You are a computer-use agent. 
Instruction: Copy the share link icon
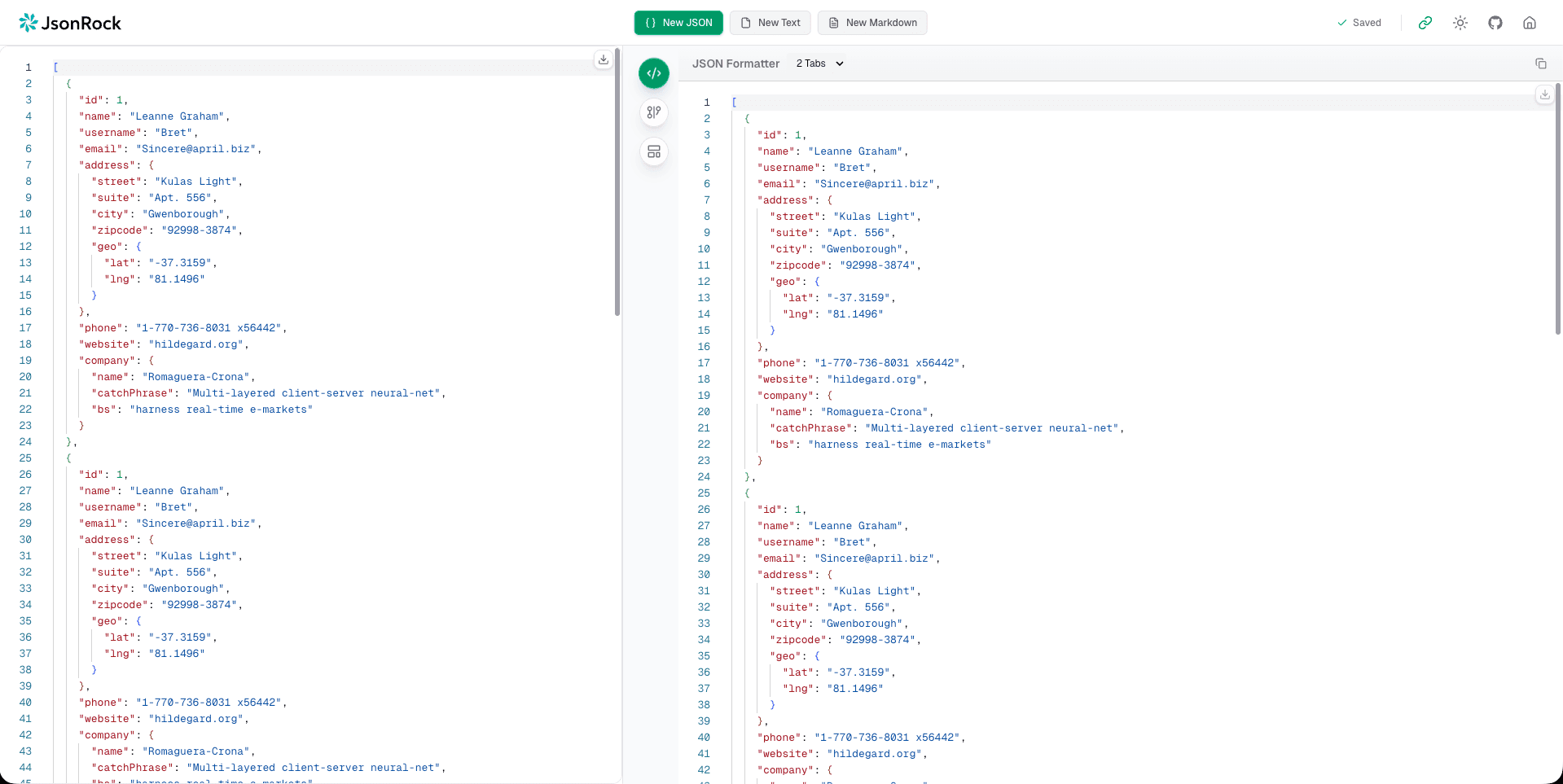point(1425,23)
